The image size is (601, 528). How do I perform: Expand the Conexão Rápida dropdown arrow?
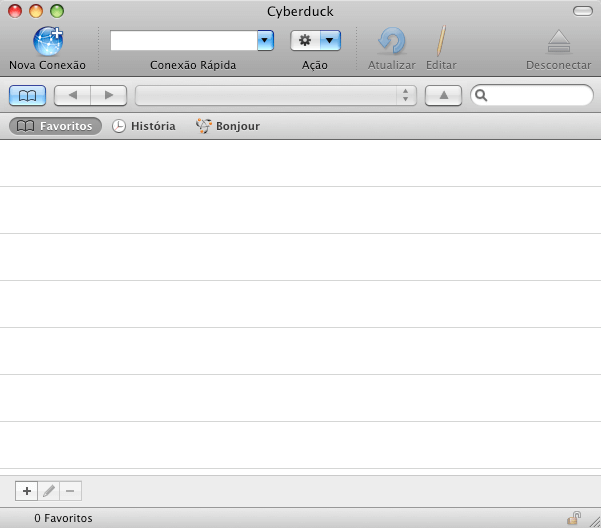265,41
